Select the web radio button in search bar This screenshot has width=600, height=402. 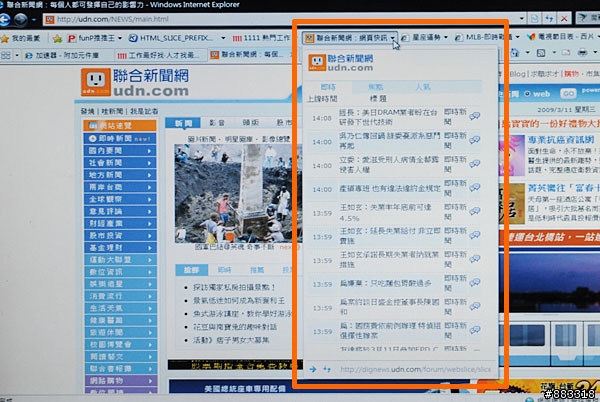pyautogui.click(x=527, y=94)
